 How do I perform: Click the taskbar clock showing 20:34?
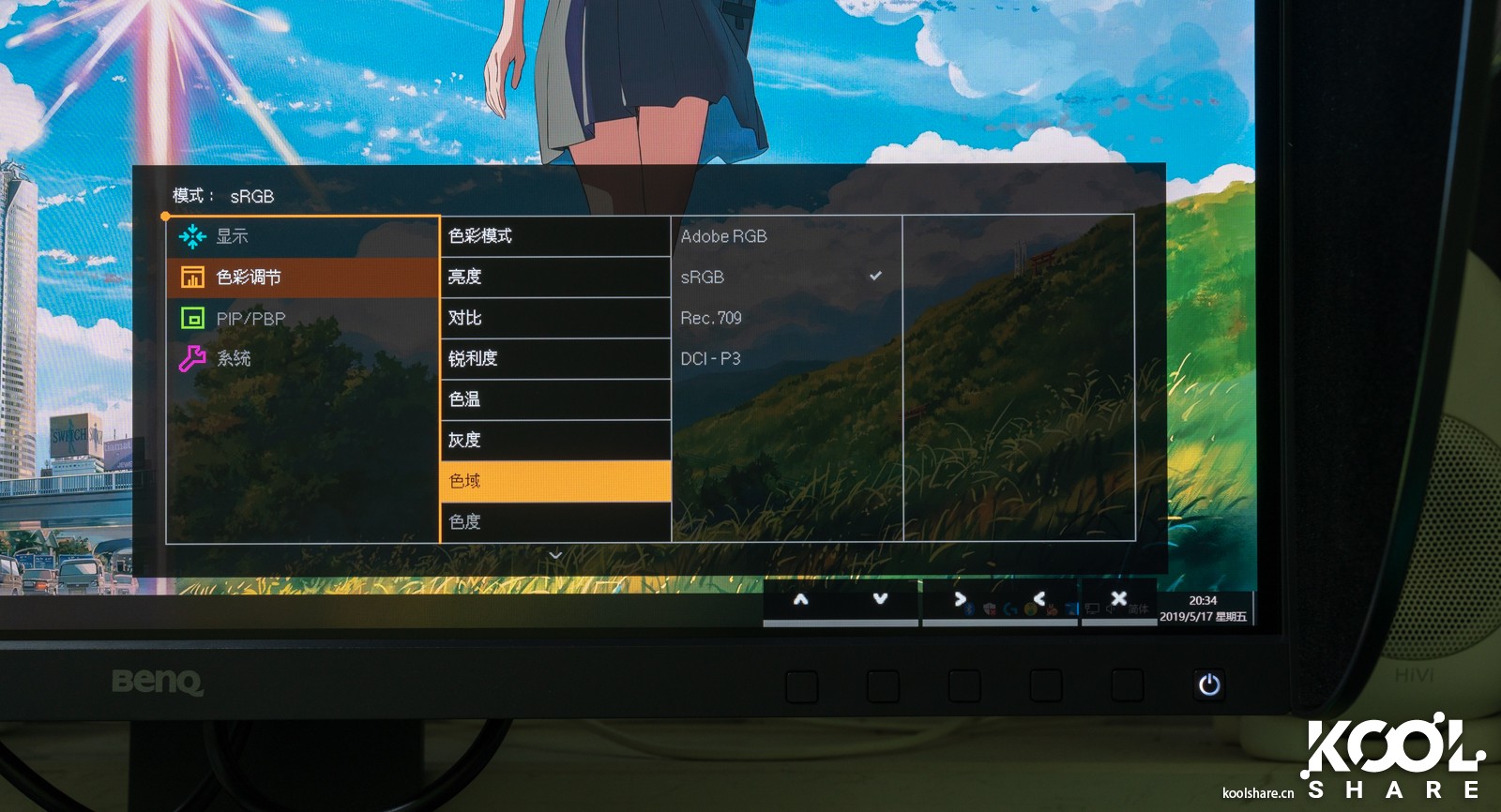point(1203,601)
